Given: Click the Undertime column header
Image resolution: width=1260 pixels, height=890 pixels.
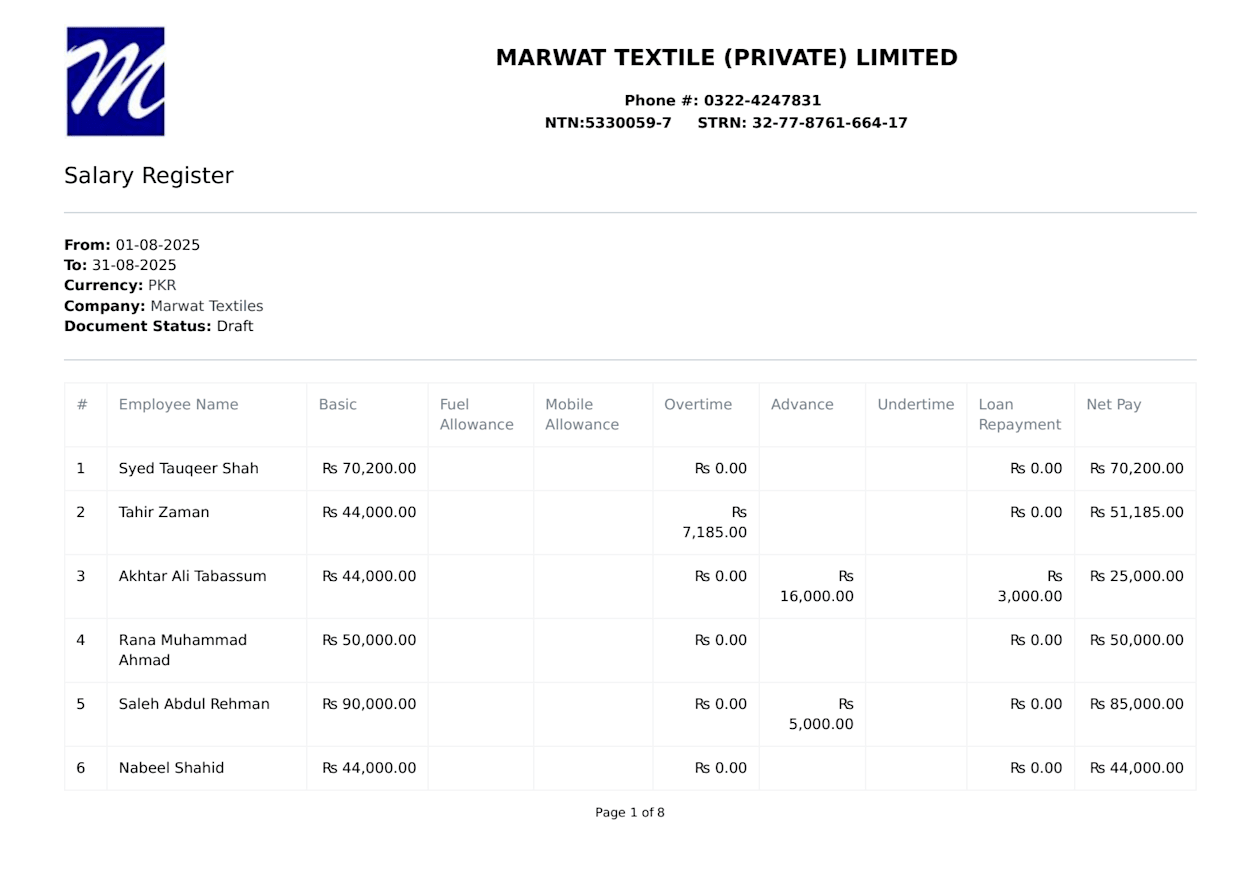Looking at the screenshot, I should coord(915,405).
